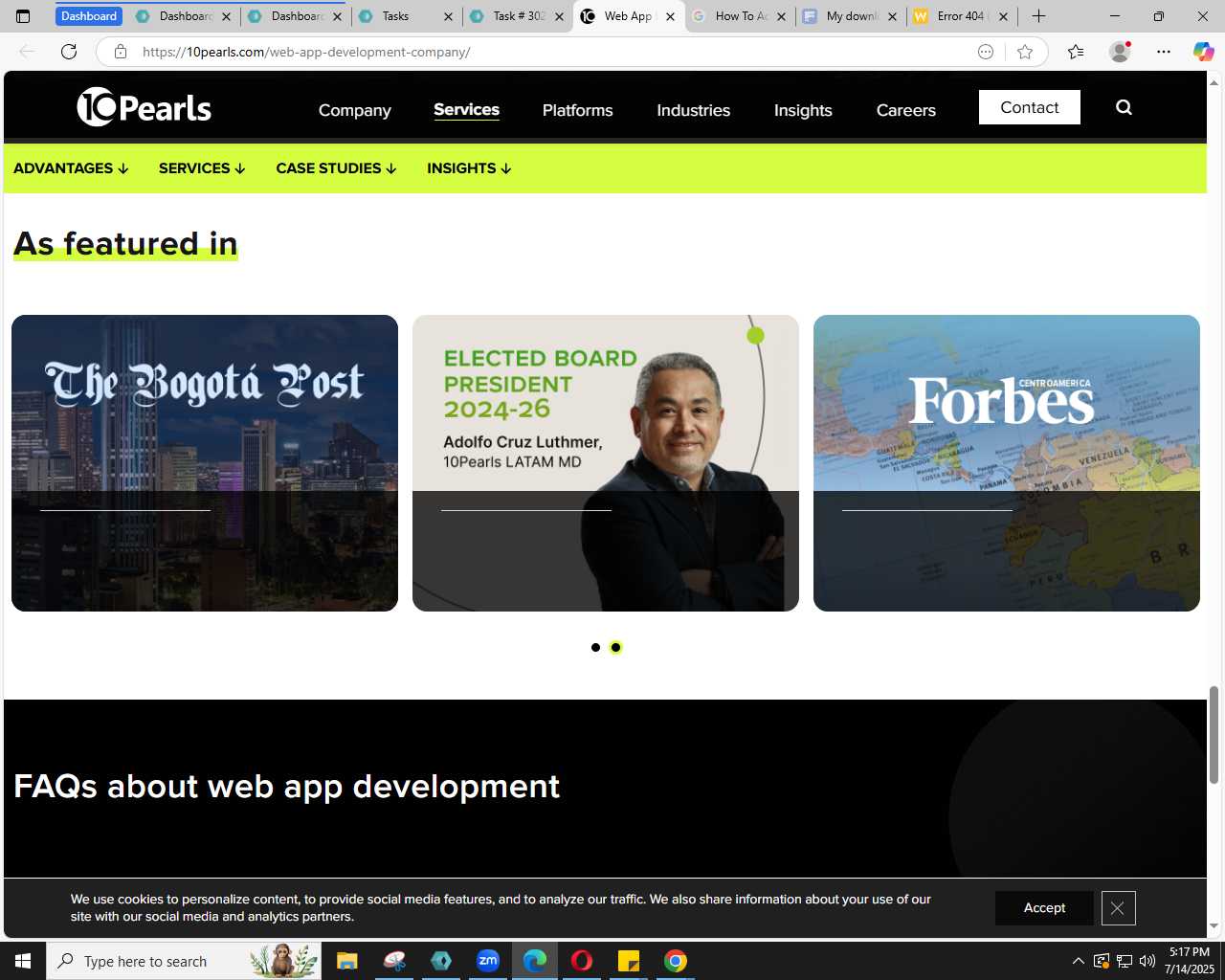Click the 'As featured in' heading

(x=125, y=244)
